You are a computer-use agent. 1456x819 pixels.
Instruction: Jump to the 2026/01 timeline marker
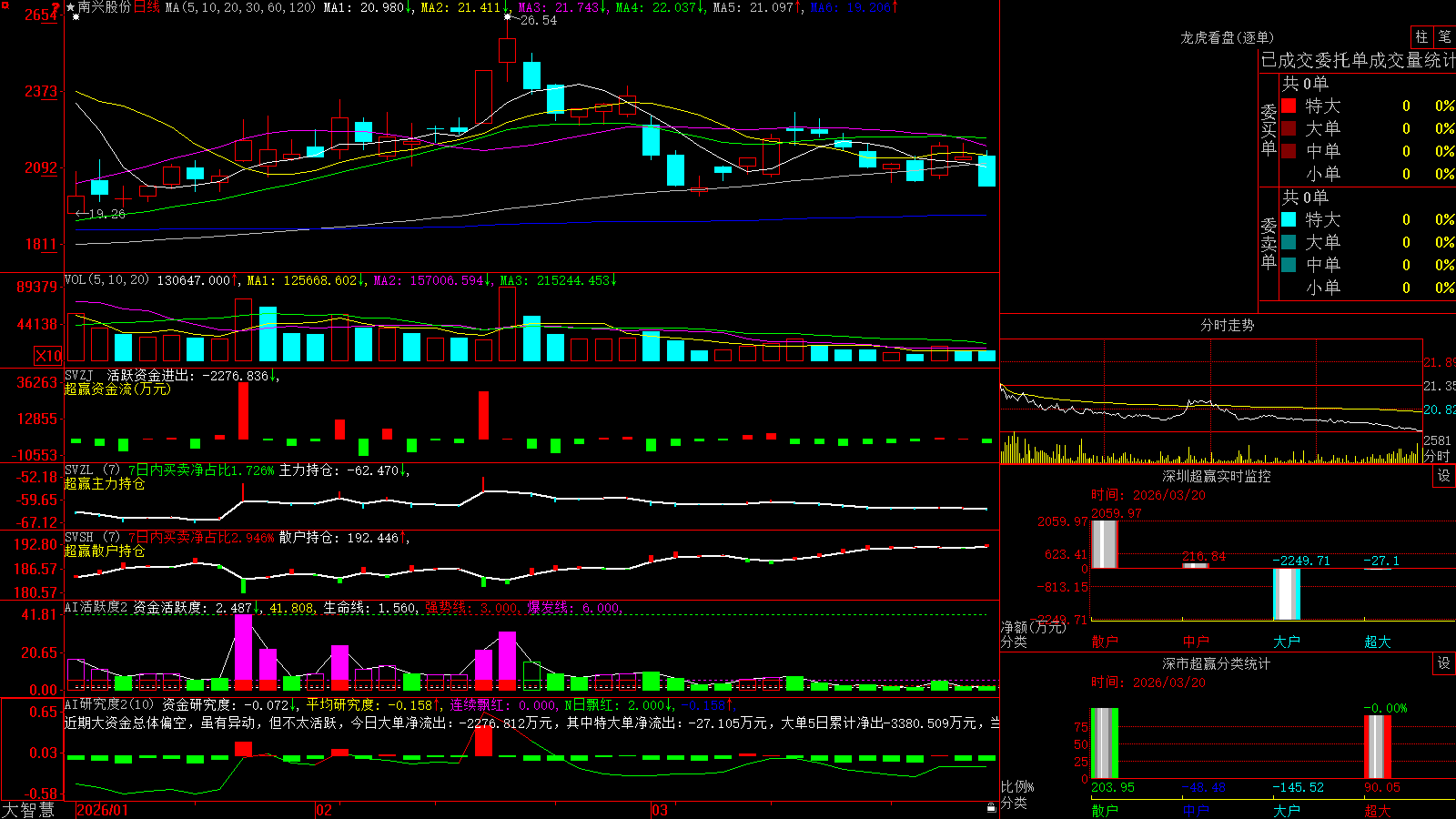pos(102,810)
